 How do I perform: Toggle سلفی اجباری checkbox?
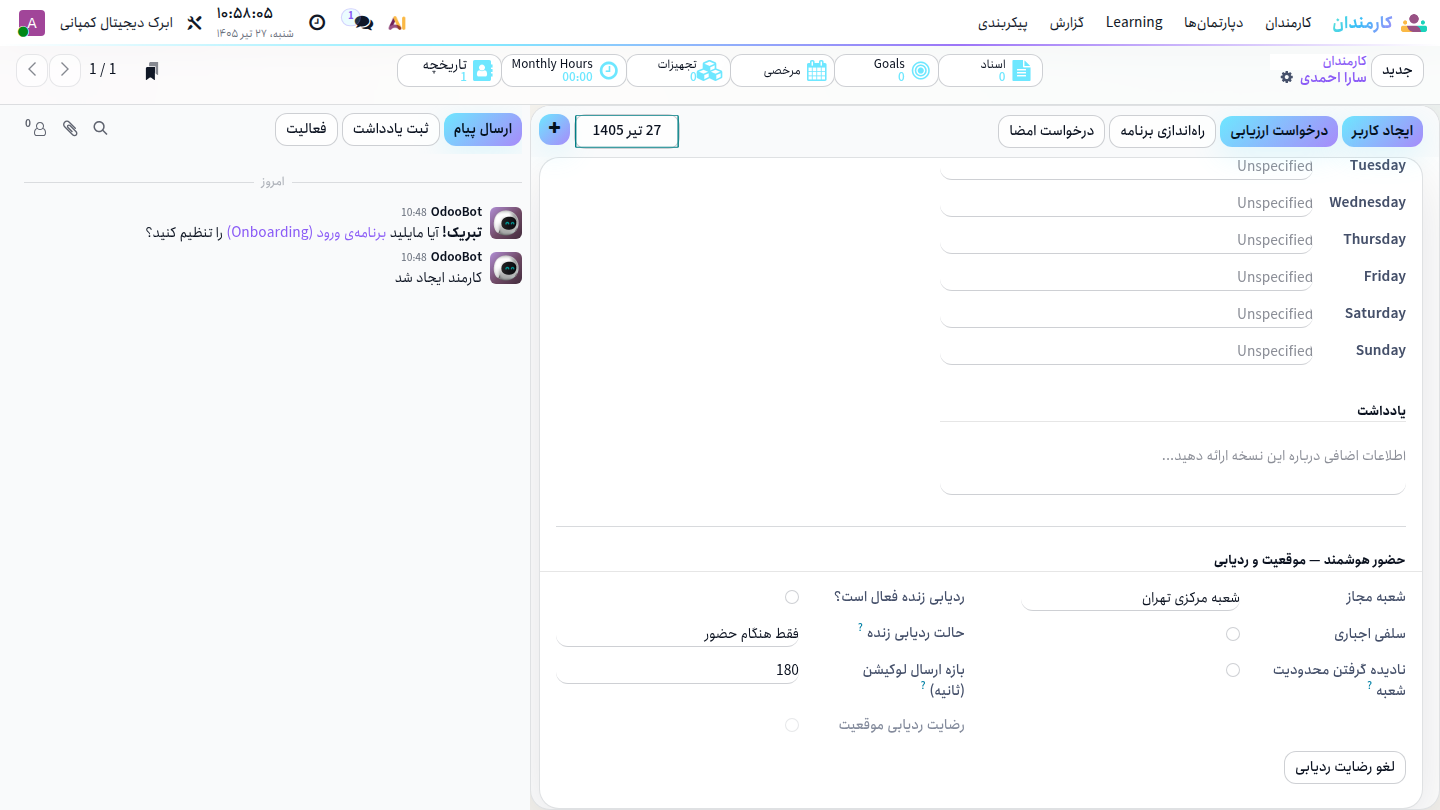[1233, 634]
